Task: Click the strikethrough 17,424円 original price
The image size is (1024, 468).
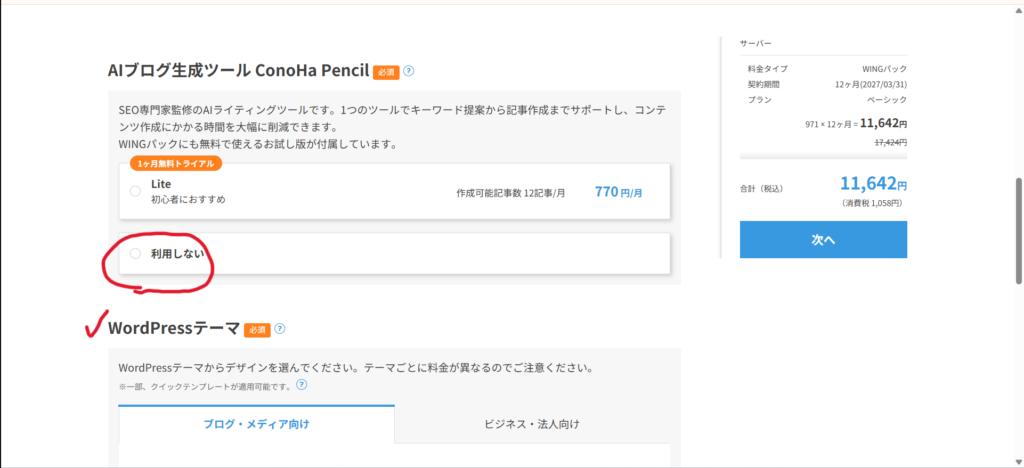Action: (890, 143)
